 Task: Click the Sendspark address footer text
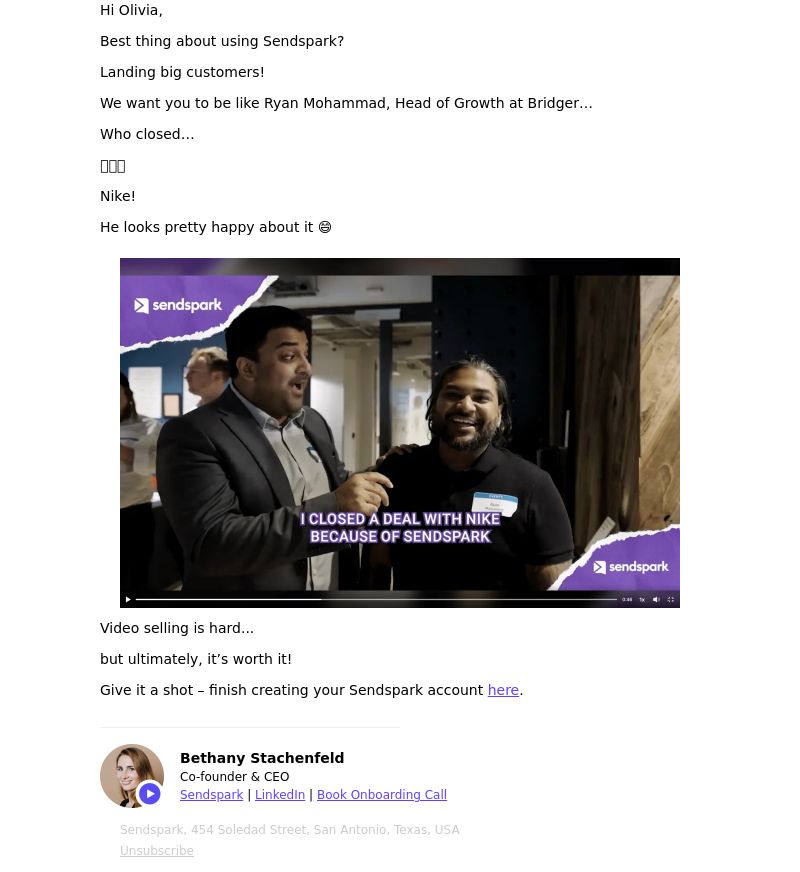pos(290,830)
